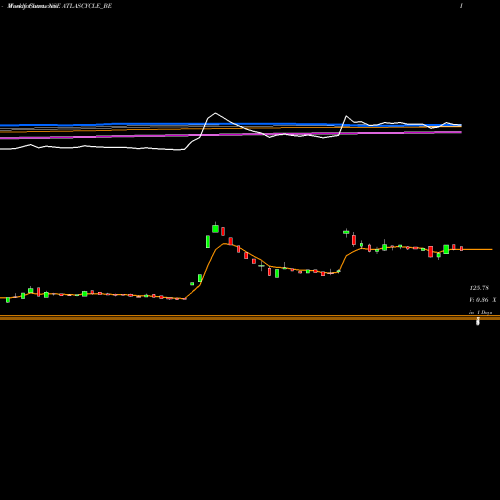
Task: Click the 'in 1 Days' label
Action: [480, 312]
